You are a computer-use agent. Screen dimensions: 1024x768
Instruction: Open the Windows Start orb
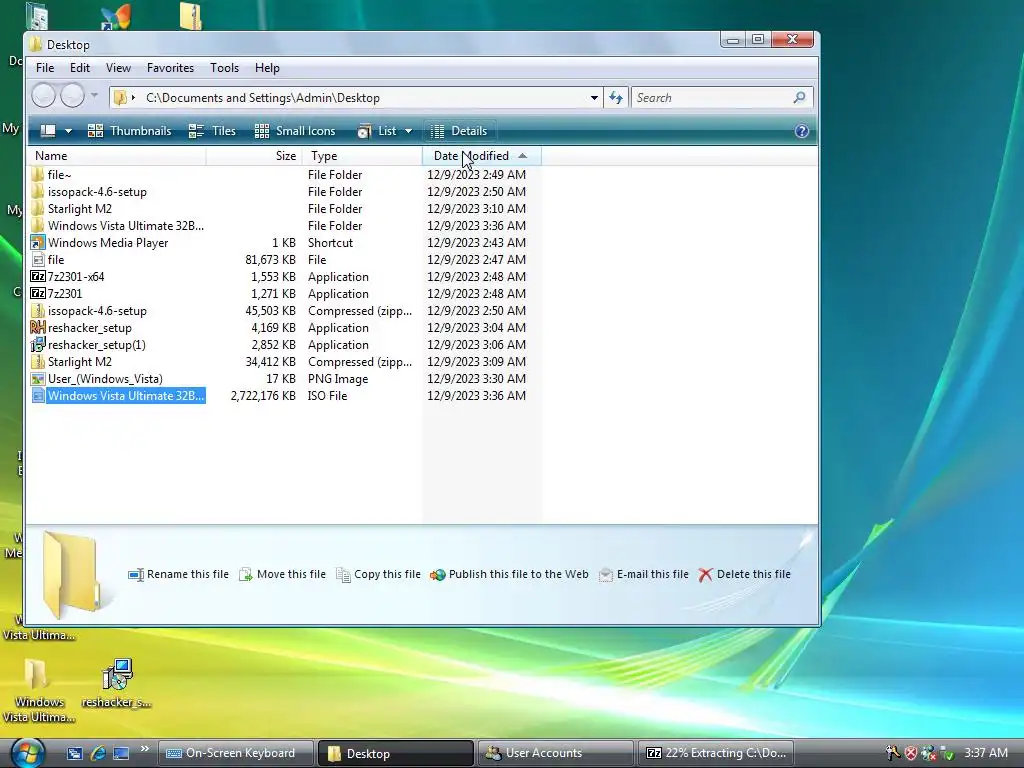27,753
